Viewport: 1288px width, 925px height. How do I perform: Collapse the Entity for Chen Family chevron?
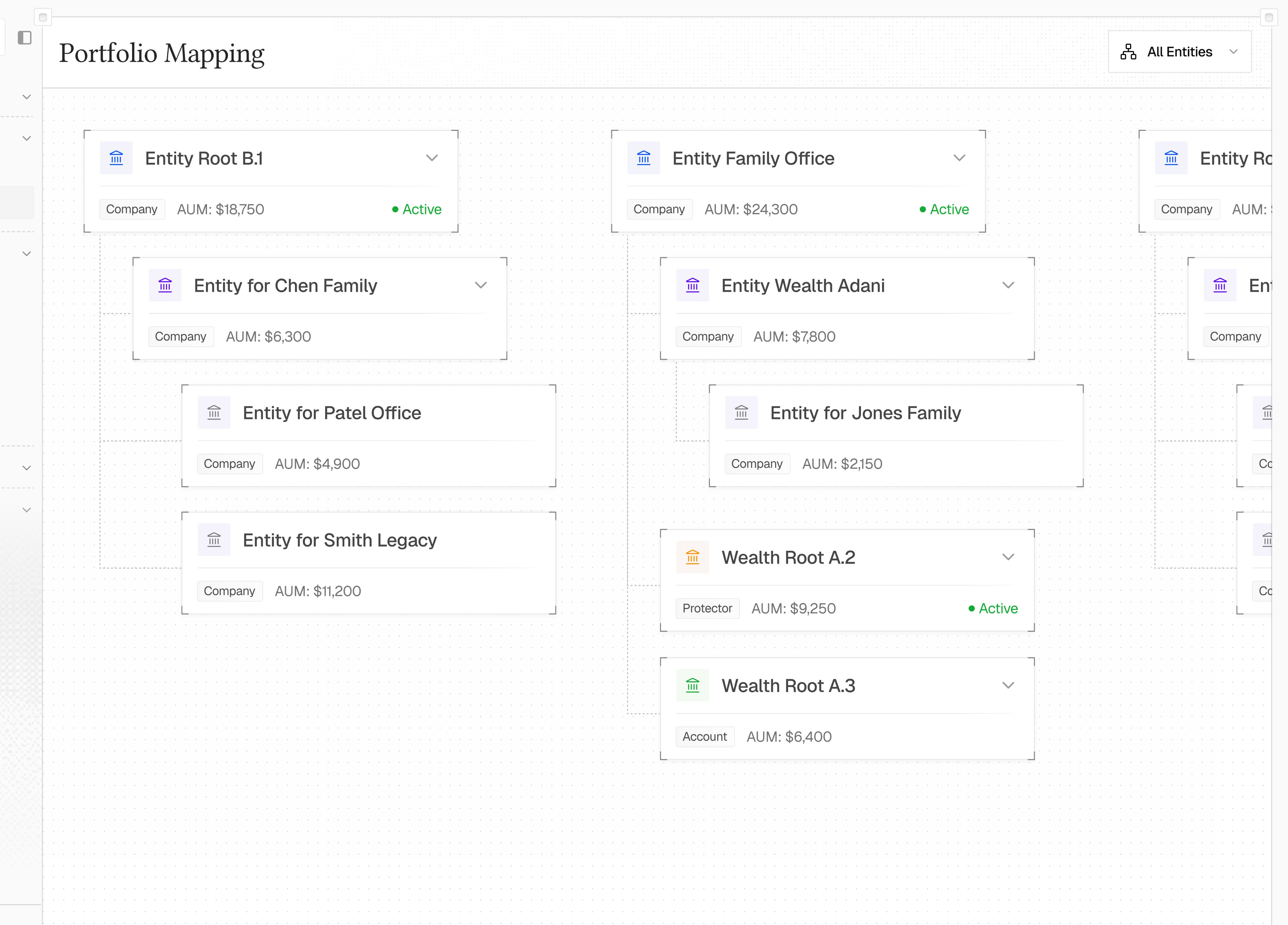(481, 285)
